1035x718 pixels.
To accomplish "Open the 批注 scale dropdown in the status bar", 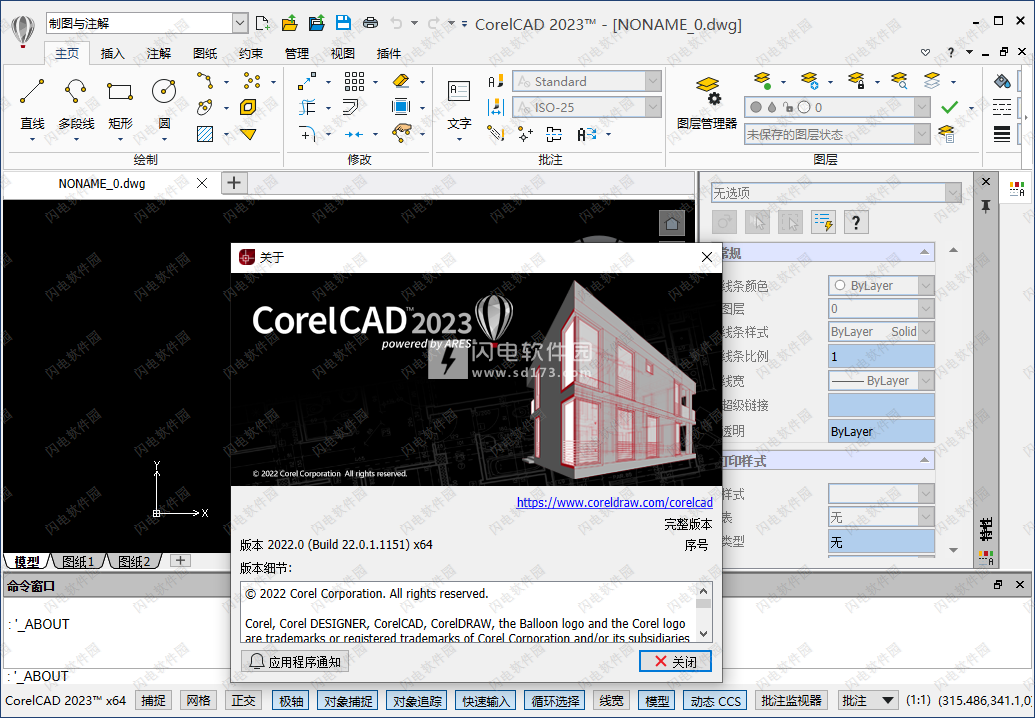I will 868,701.
